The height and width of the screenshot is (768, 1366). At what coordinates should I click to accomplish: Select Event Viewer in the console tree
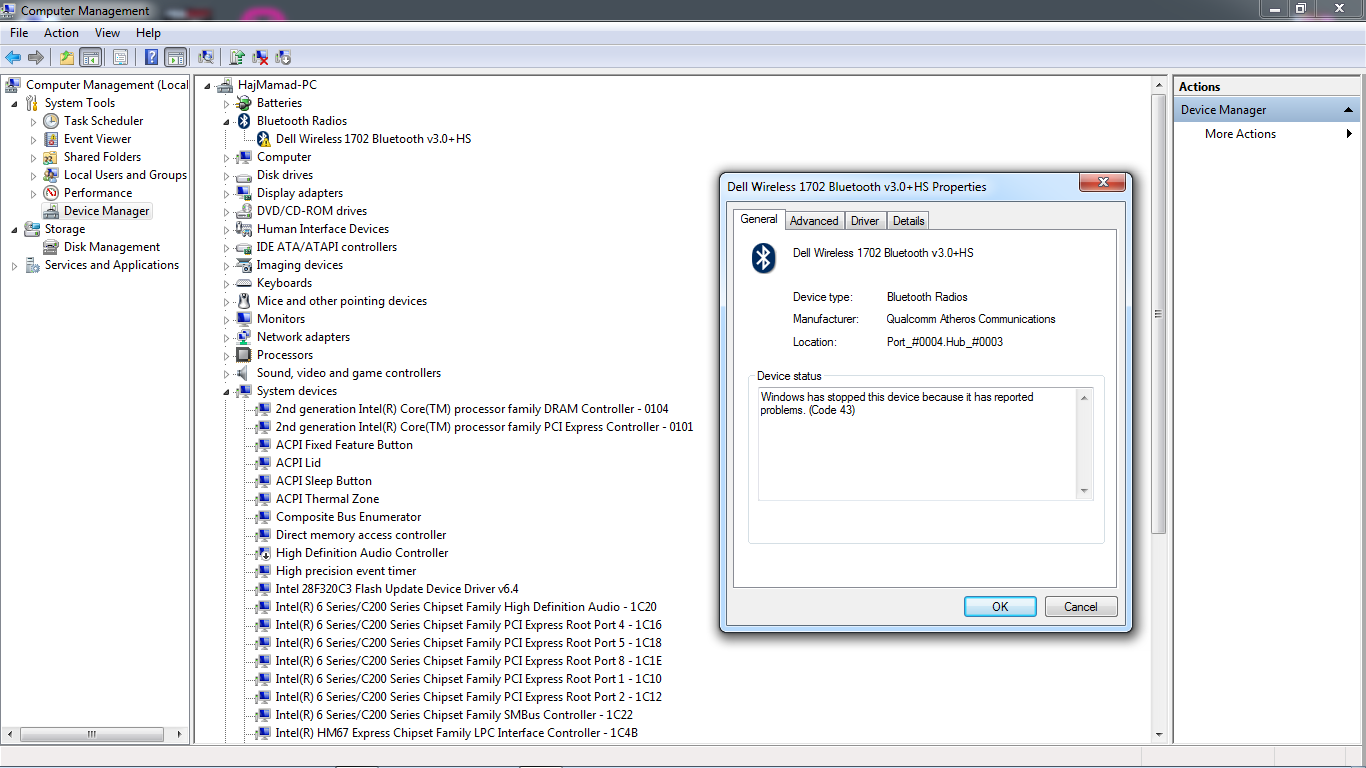click(x=97, y=139)
